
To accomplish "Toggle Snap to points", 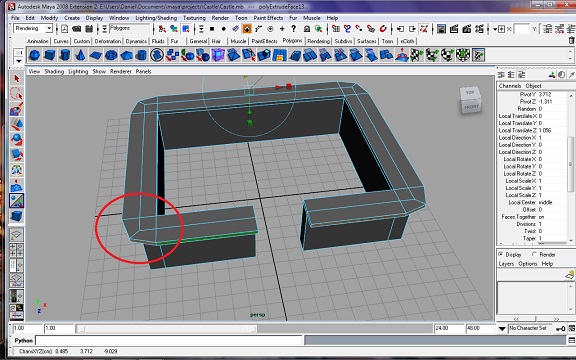I will click(359, 29).
